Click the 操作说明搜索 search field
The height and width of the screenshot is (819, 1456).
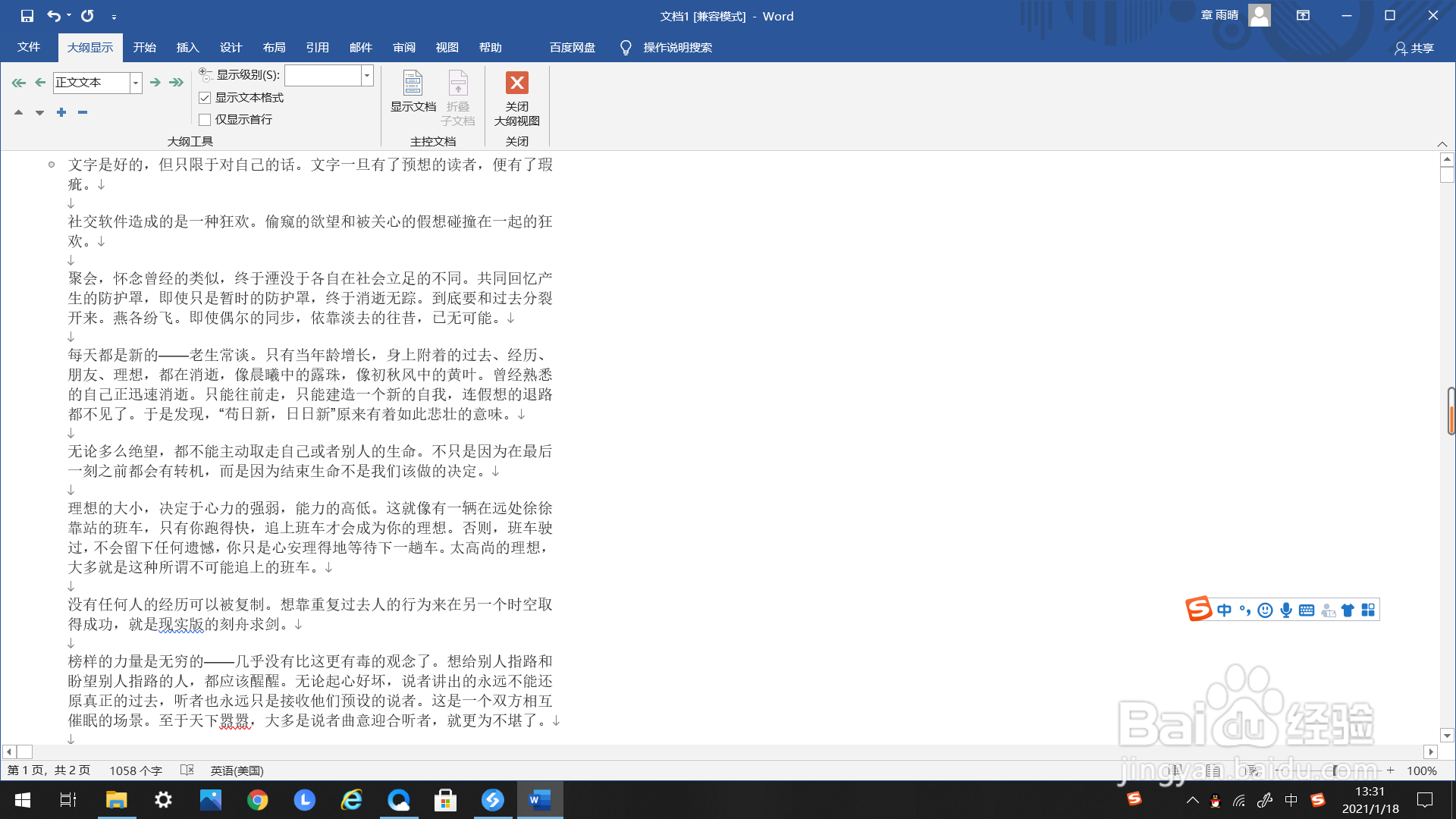pos(676,48)
